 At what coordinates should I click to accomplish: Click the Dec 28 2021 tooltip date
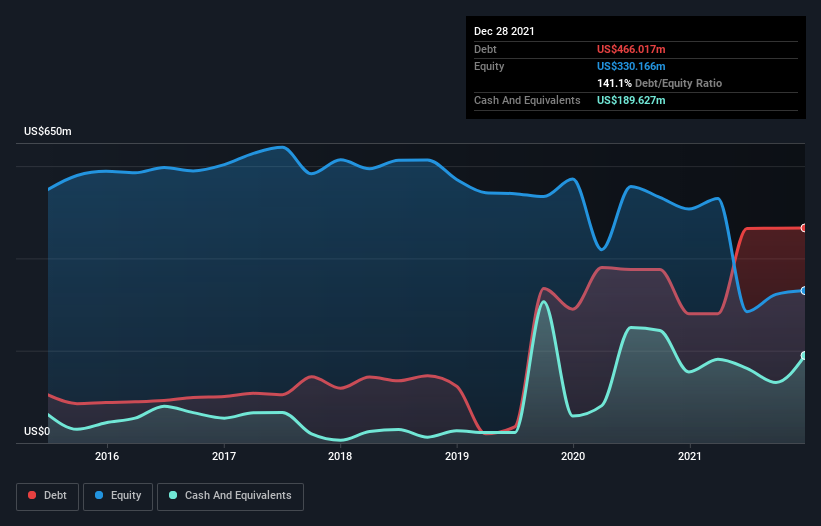(x=504, y=31)
